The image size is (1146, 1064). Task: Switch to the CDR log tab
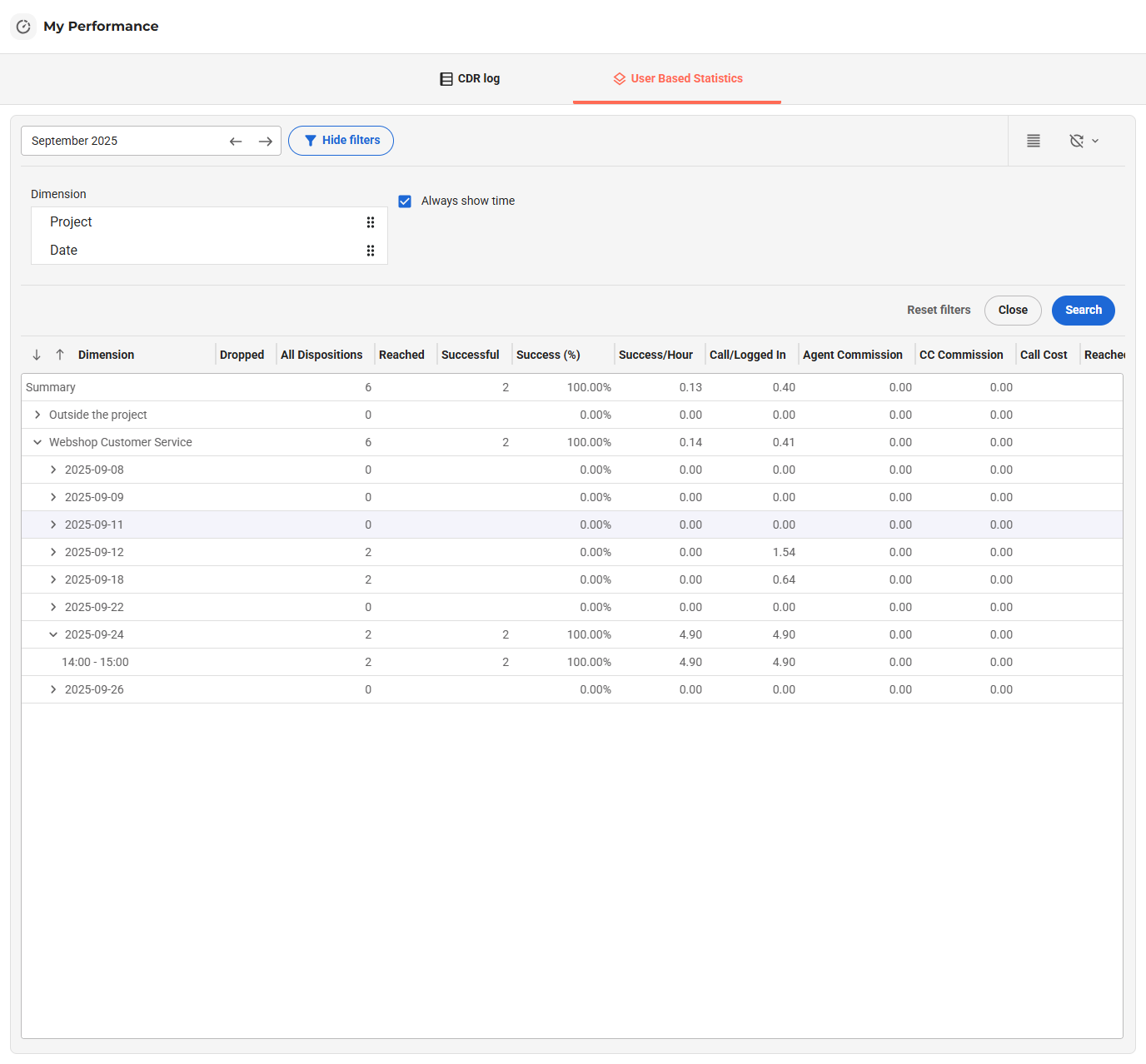pos(470,78)
